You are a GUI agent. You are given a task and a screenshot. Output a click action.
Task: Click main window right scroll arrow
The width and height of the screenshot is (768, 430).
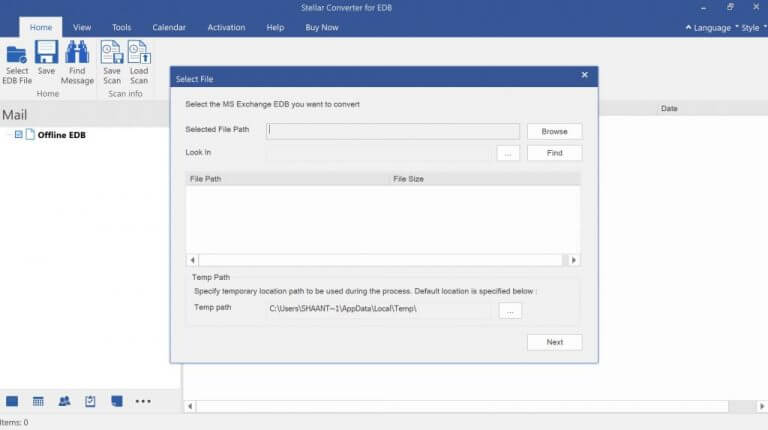coord(761,406)
